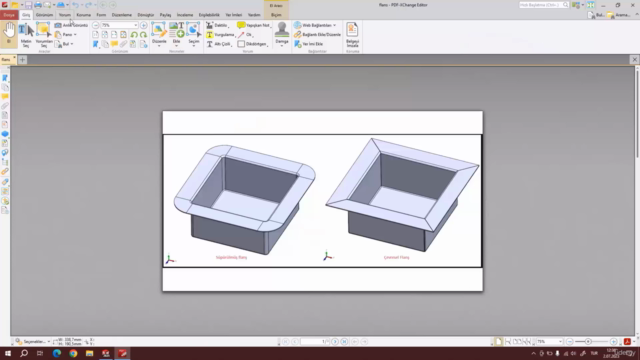Switch to the Koruma ribbon tab
This screenshot has width=640, height=360.
84,15
